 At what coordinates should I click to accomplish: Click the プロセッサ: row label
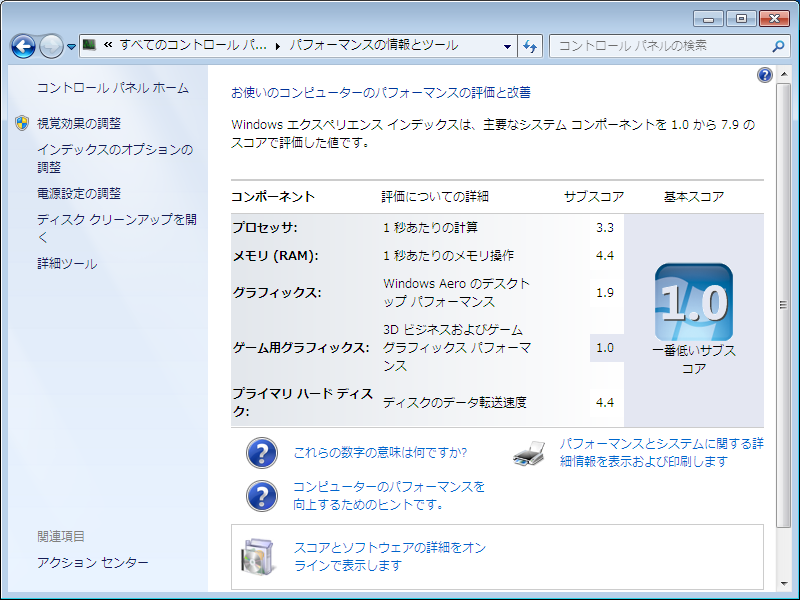coord(265,228)
